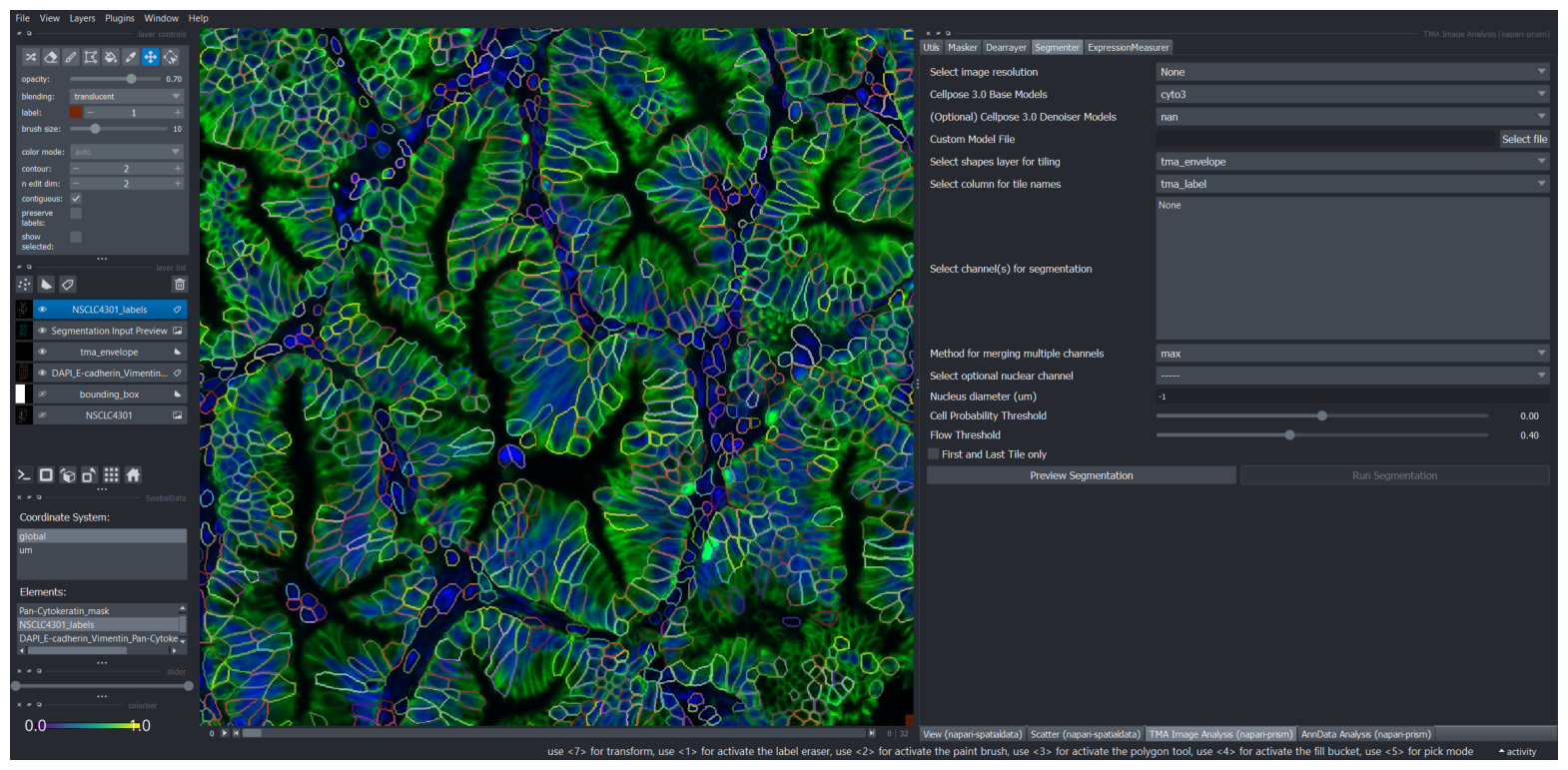This screenshot has height=770, width=1568.
Task: Open Method for merging multiple channels dropdown
Action: [x=1352, y=354]
